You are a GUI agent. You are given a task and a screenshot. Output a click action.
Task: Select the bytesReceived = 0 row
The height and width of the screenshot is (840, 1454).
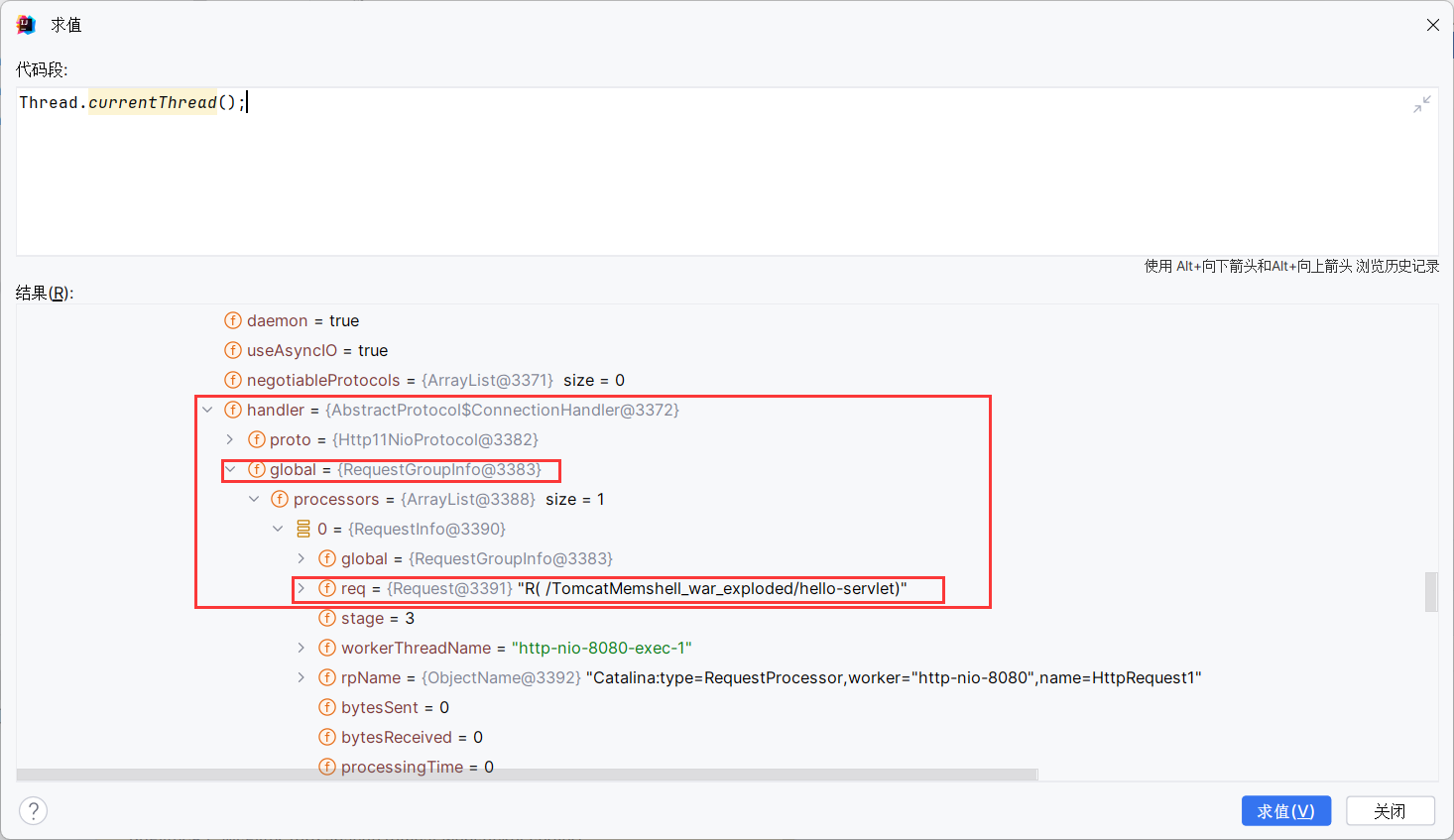[727, 737]
